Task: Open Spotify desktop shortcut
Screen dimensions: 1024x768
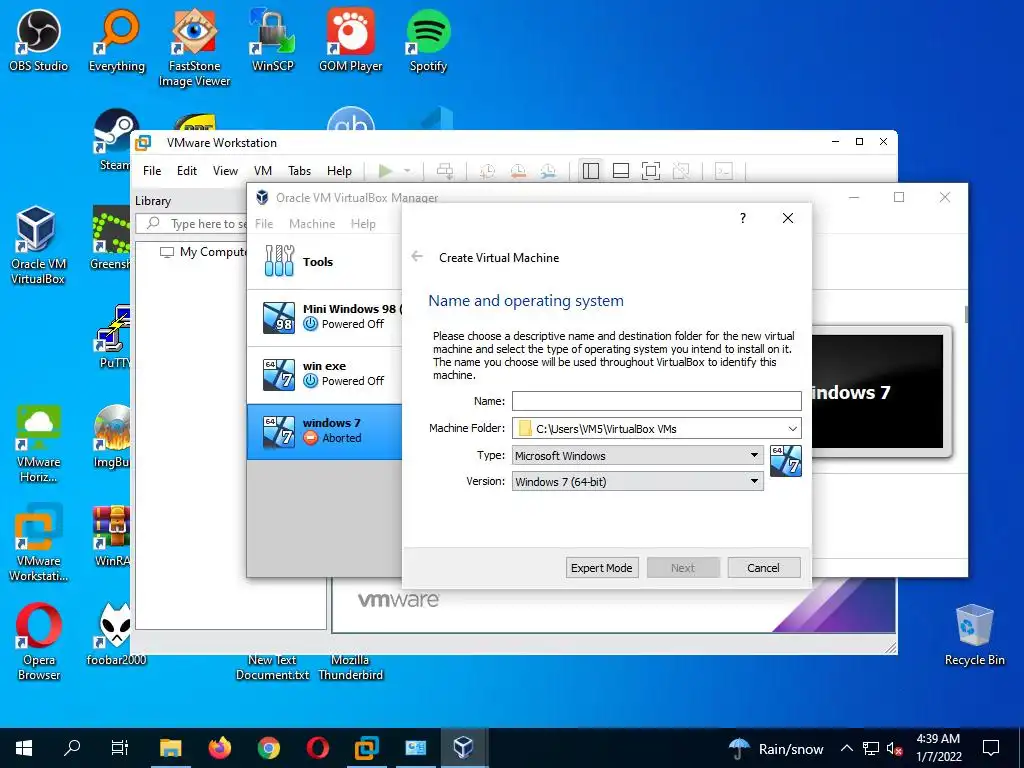Action: pos(428,40)
